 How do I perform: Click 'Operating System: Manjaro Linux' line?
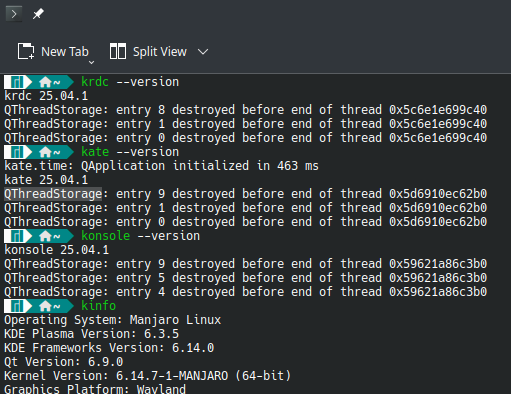(112, 320)
